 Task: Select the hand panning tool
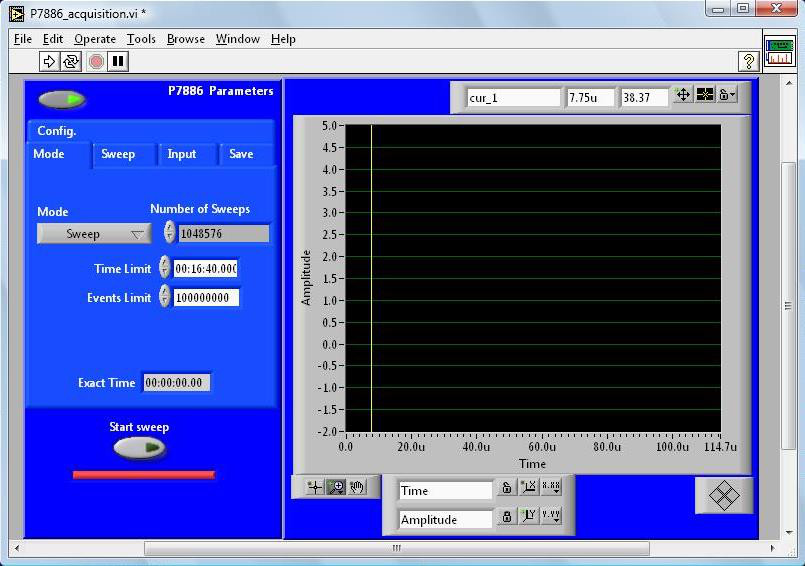pyautogui.click(x=357, y=487)
